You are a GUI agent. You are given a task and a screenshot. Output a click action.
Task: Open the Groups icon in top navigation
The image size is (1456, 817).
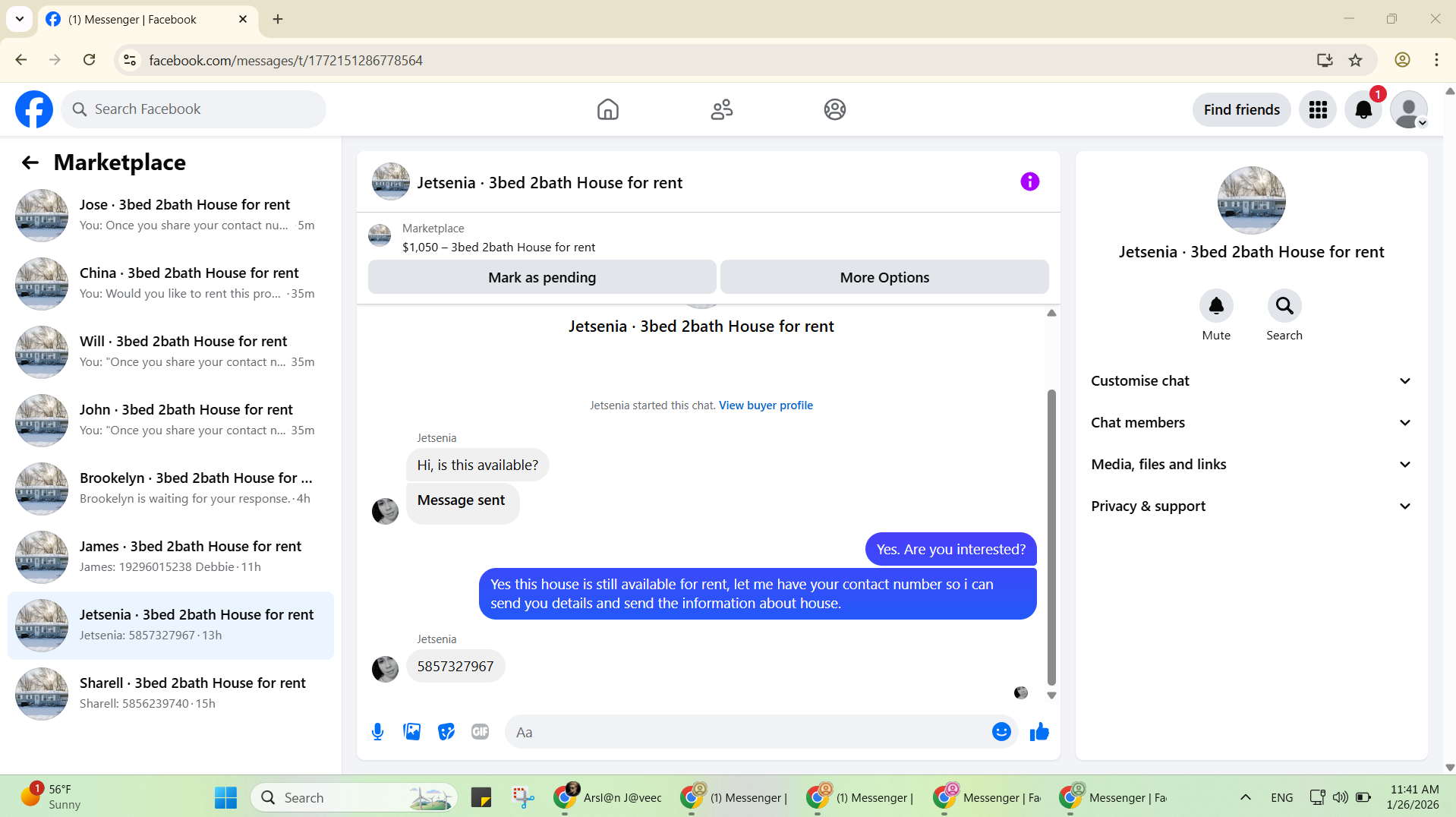[835, 109]
